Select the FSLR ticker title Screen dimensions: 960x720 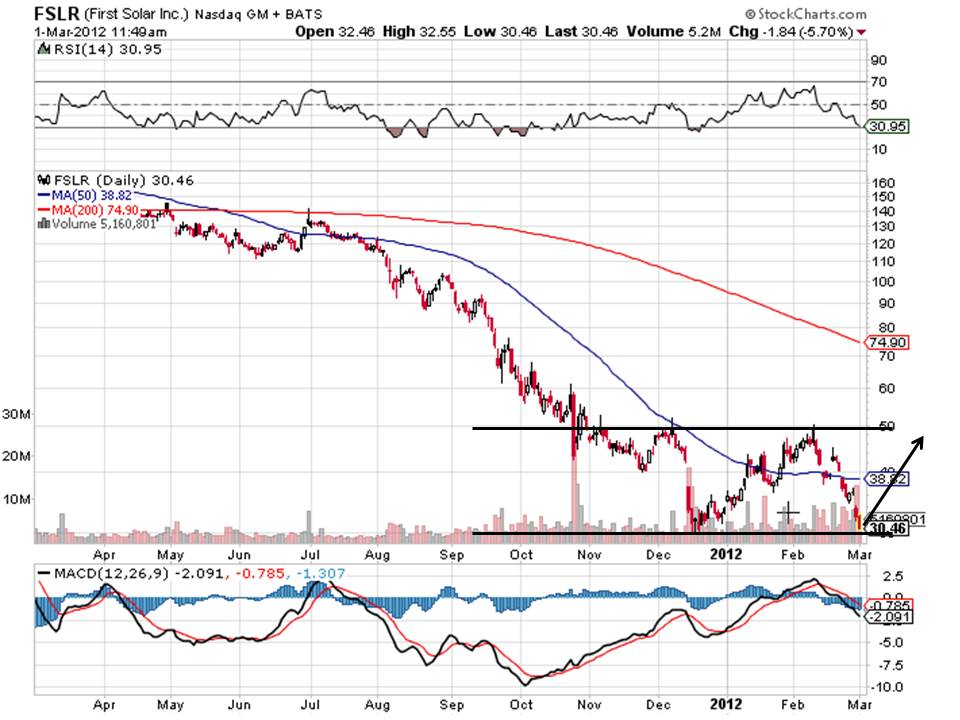(x=56, y=13)
